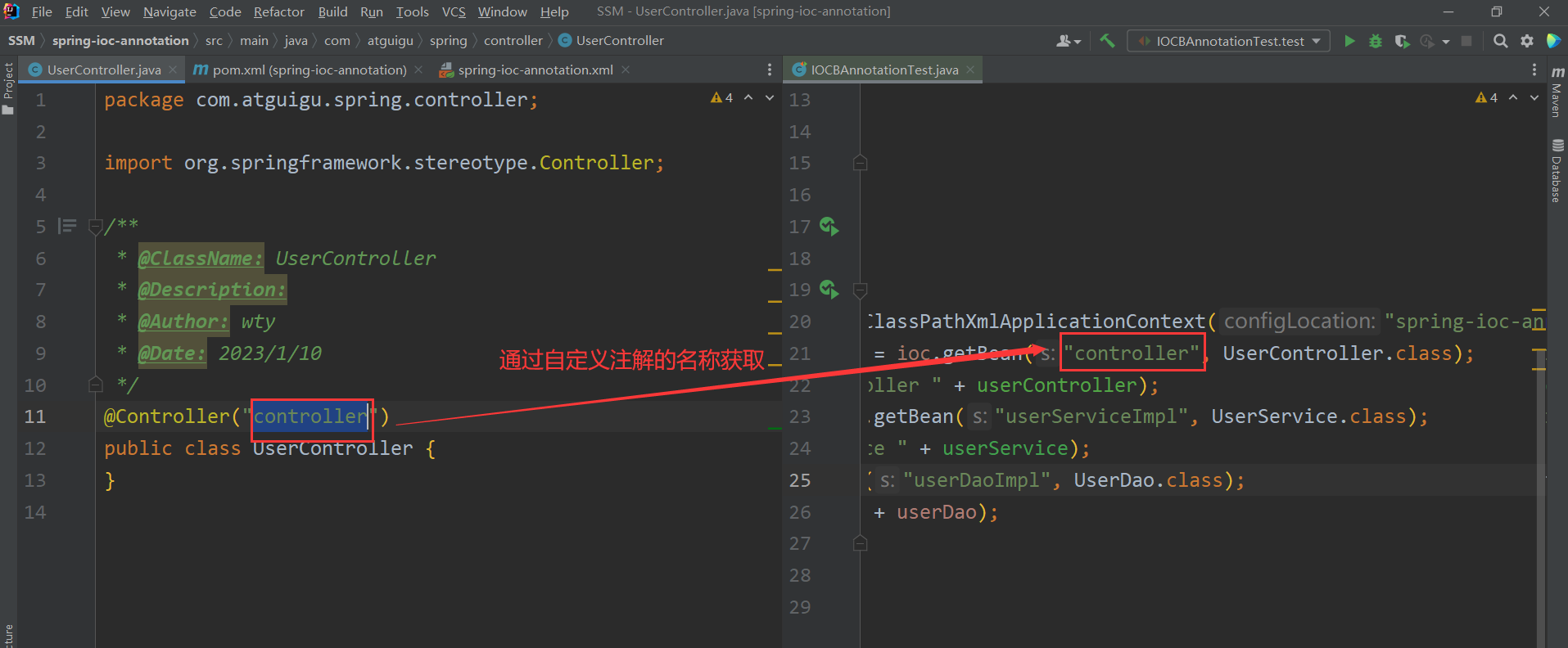This screenshot has height=648, width=1568.
Task: Go to previous highlighted error in right editor
Action: (1513, 97)
